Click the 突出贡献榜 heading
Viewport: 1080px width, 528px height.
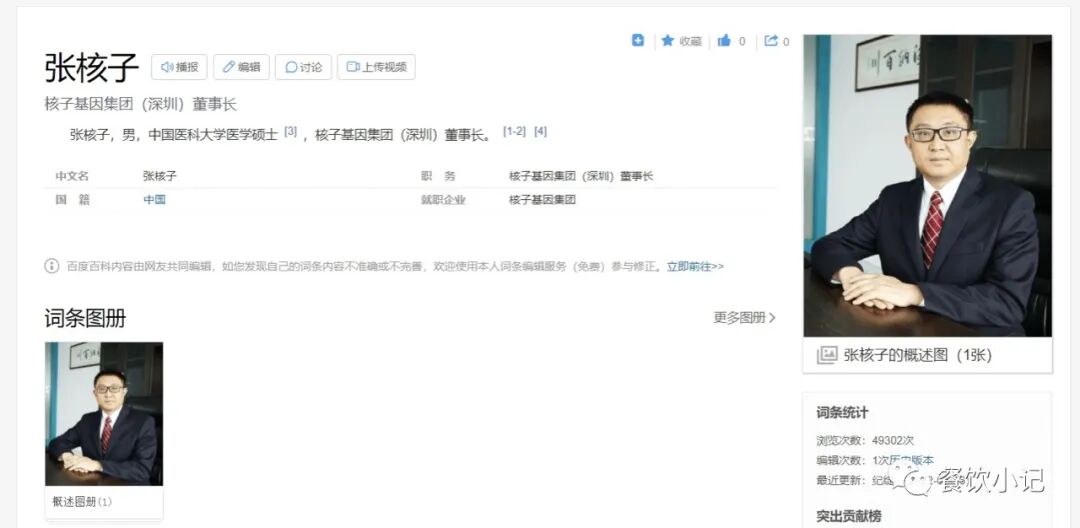849,516
